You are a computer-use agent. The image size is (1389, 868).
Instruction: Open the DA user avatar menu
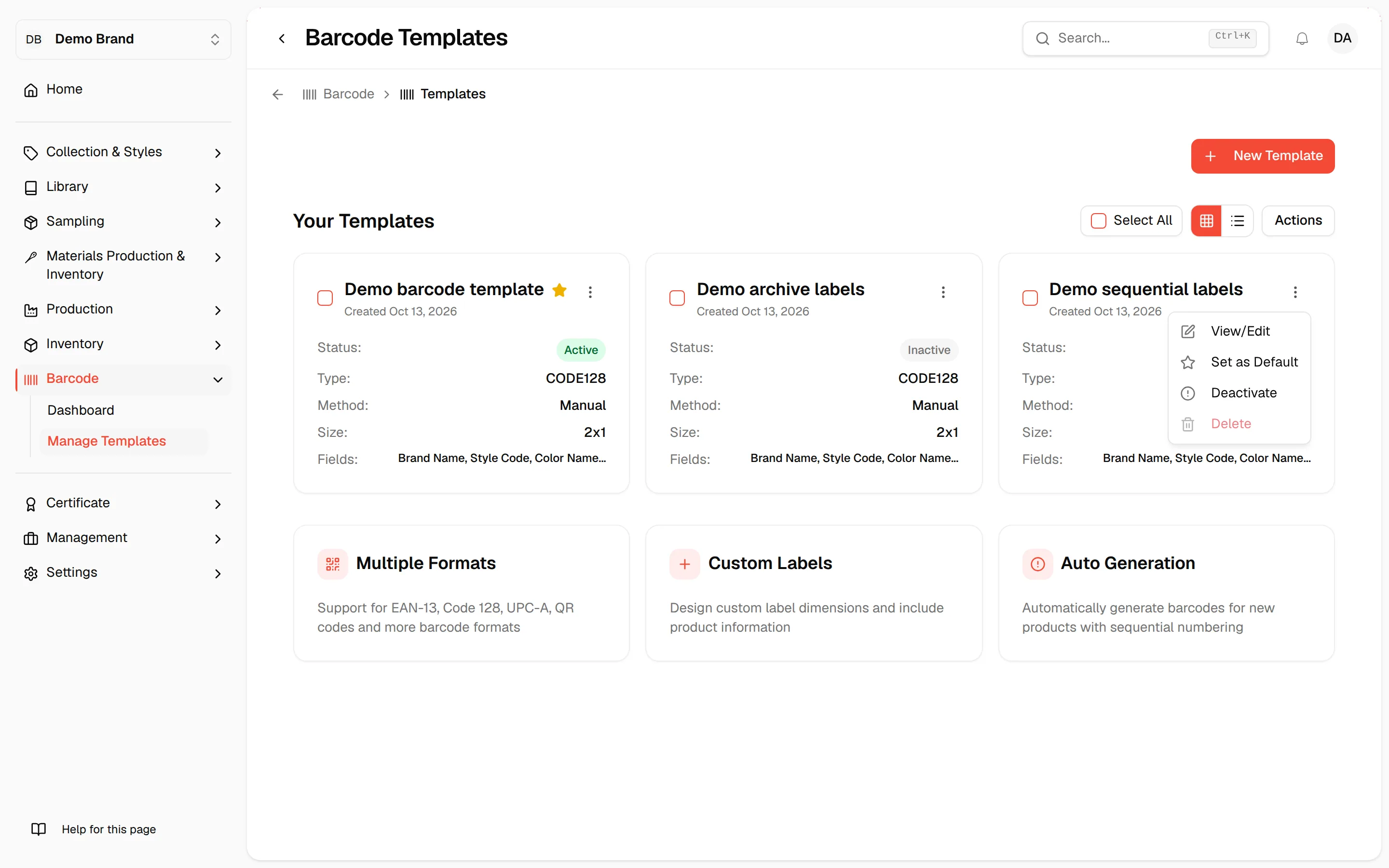pyautogui.click(x=1342, y=39)
